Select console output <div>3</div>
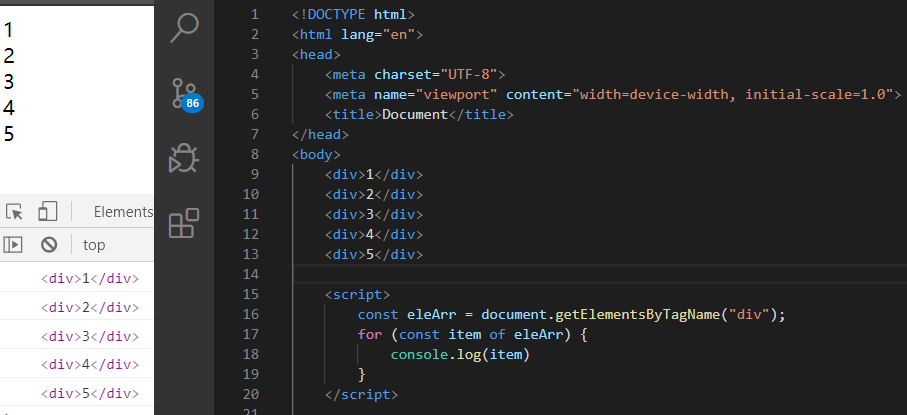Image resolution: width=907 pixels, height=415 pixels. (90, 336)
